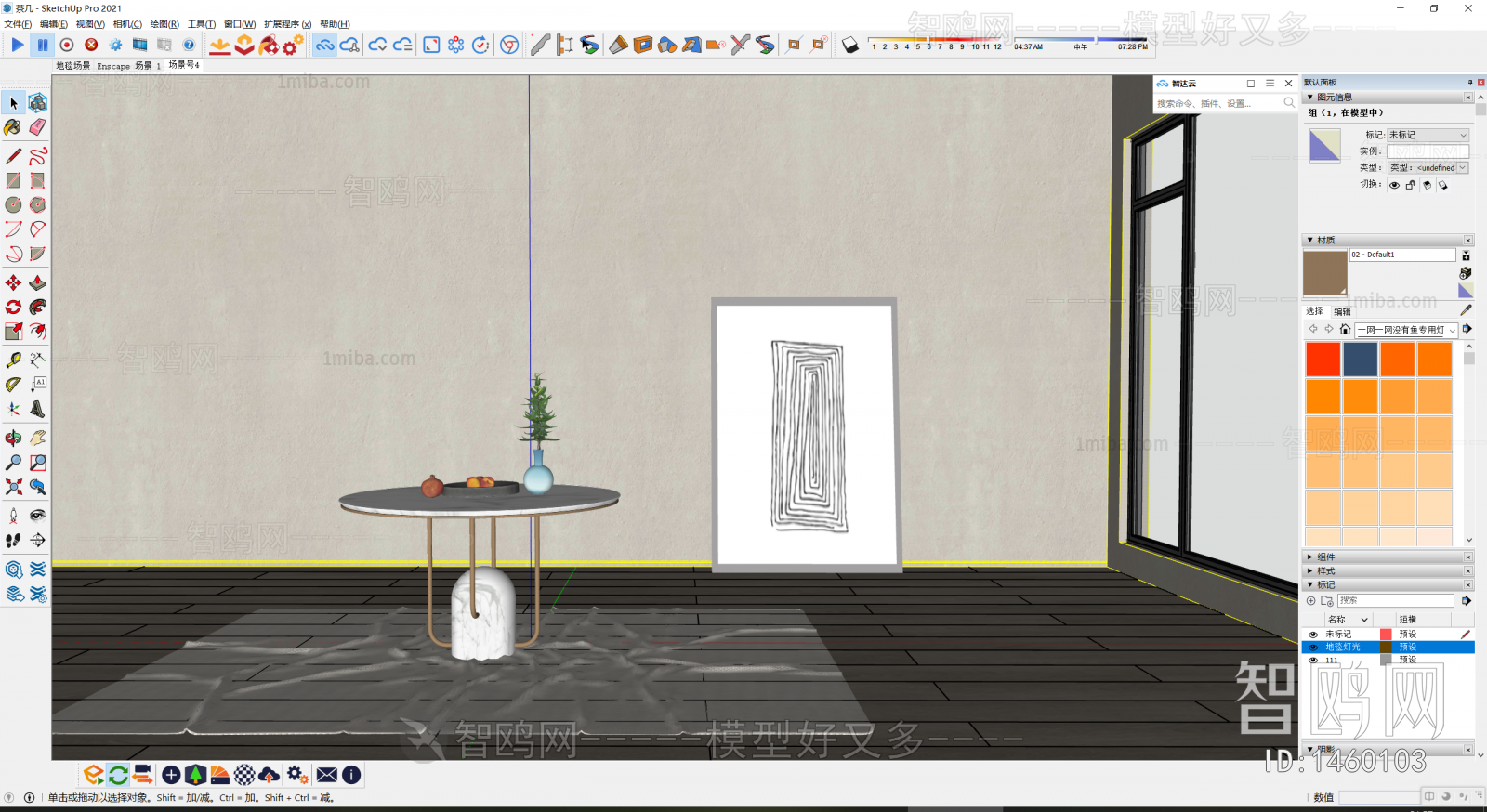Click the 未标记 tag red color swatch
The image size is (1487, 812).
pos(1386,635)
